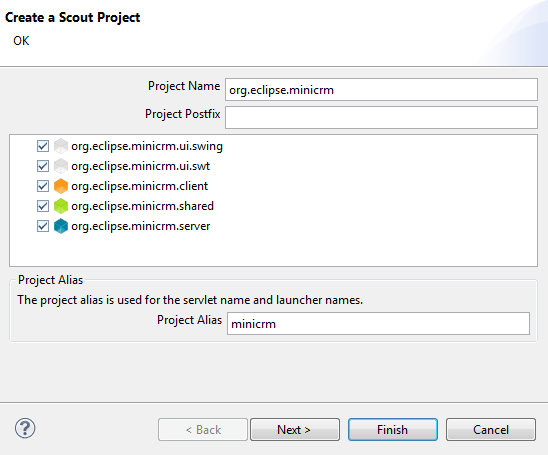The width and height of the screenshot is (548, 455).
Task: Toggle org.eclipse.minicrm.shared checkbox
Action: click(43, 206)
